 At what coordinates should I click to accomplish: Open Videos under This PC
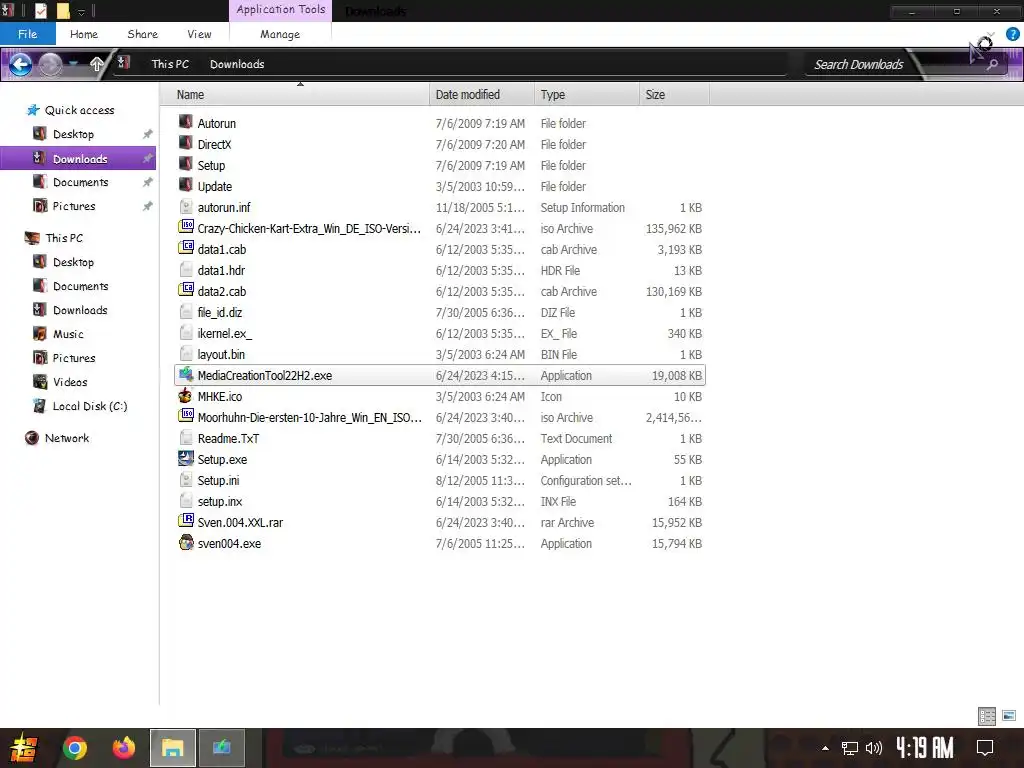click(x=70, y=382)
